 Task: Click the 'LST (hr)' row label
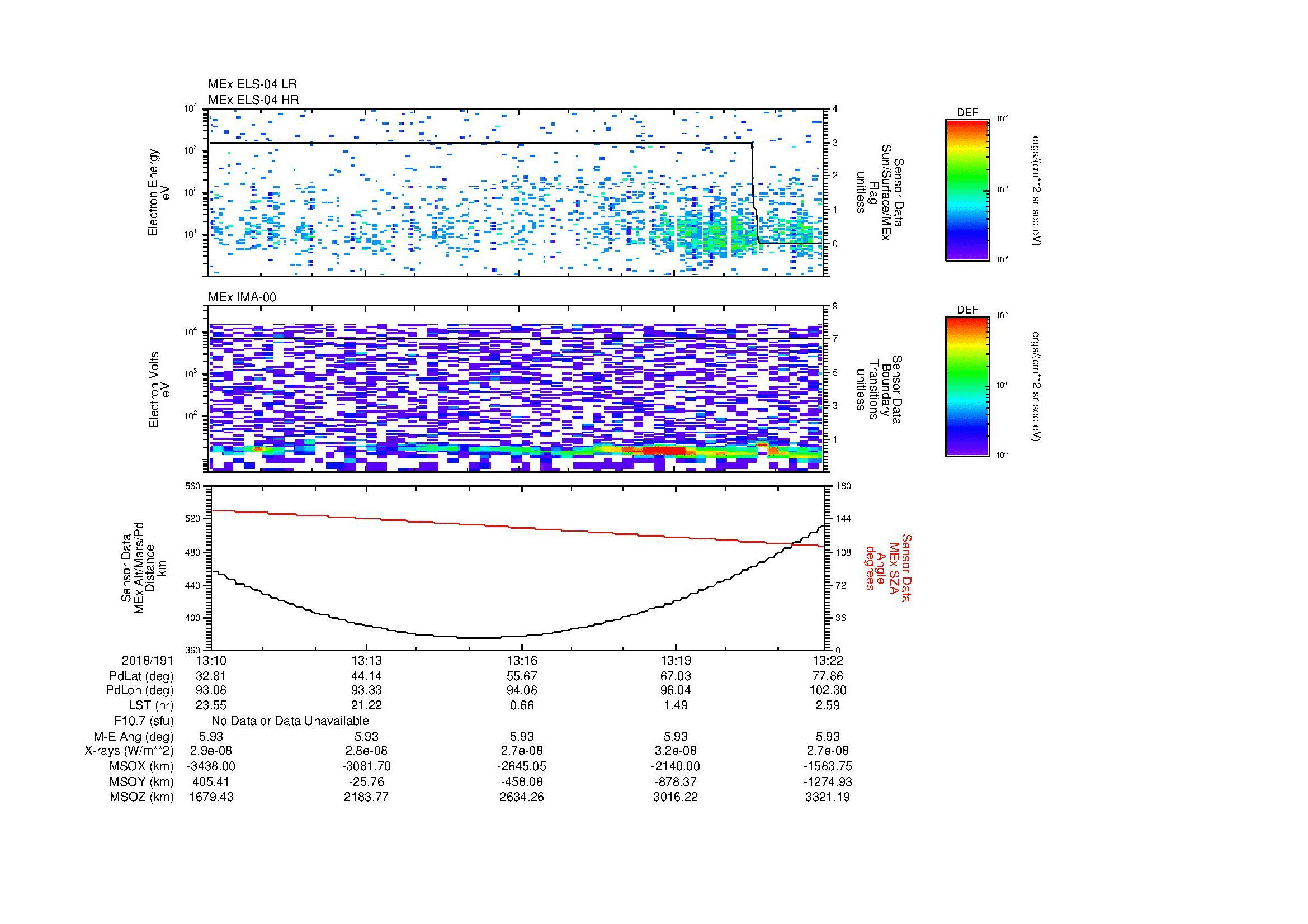tap(151, 705)
